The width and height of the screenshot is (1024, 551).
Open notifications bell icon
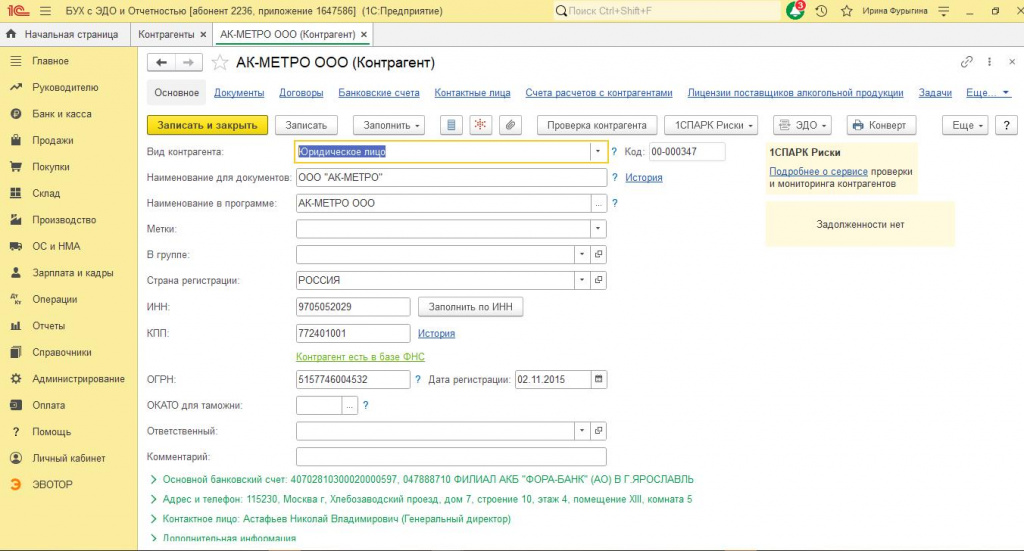795,10
